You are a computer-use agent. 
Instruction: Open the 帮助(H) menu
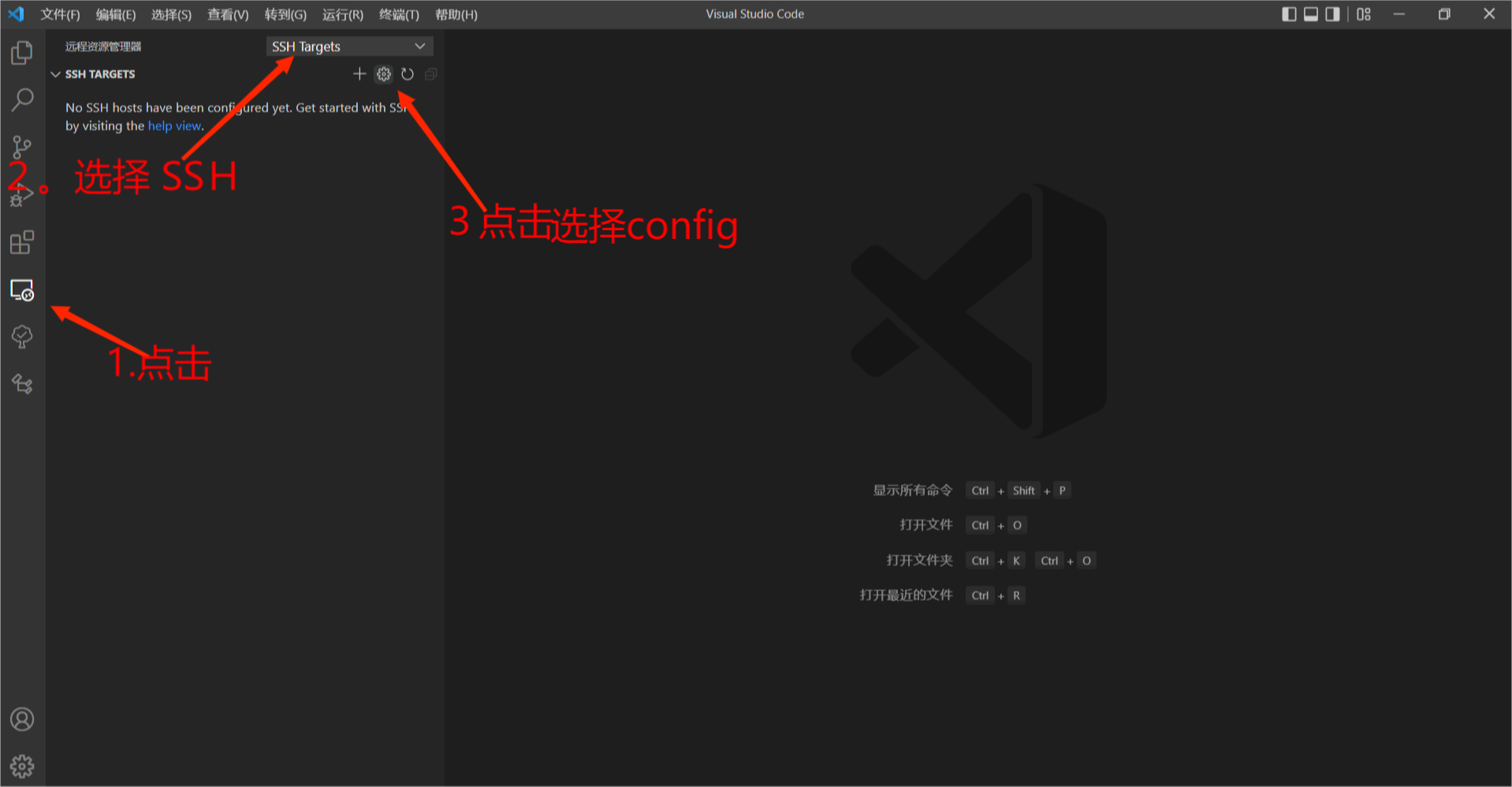pos(456,14)
